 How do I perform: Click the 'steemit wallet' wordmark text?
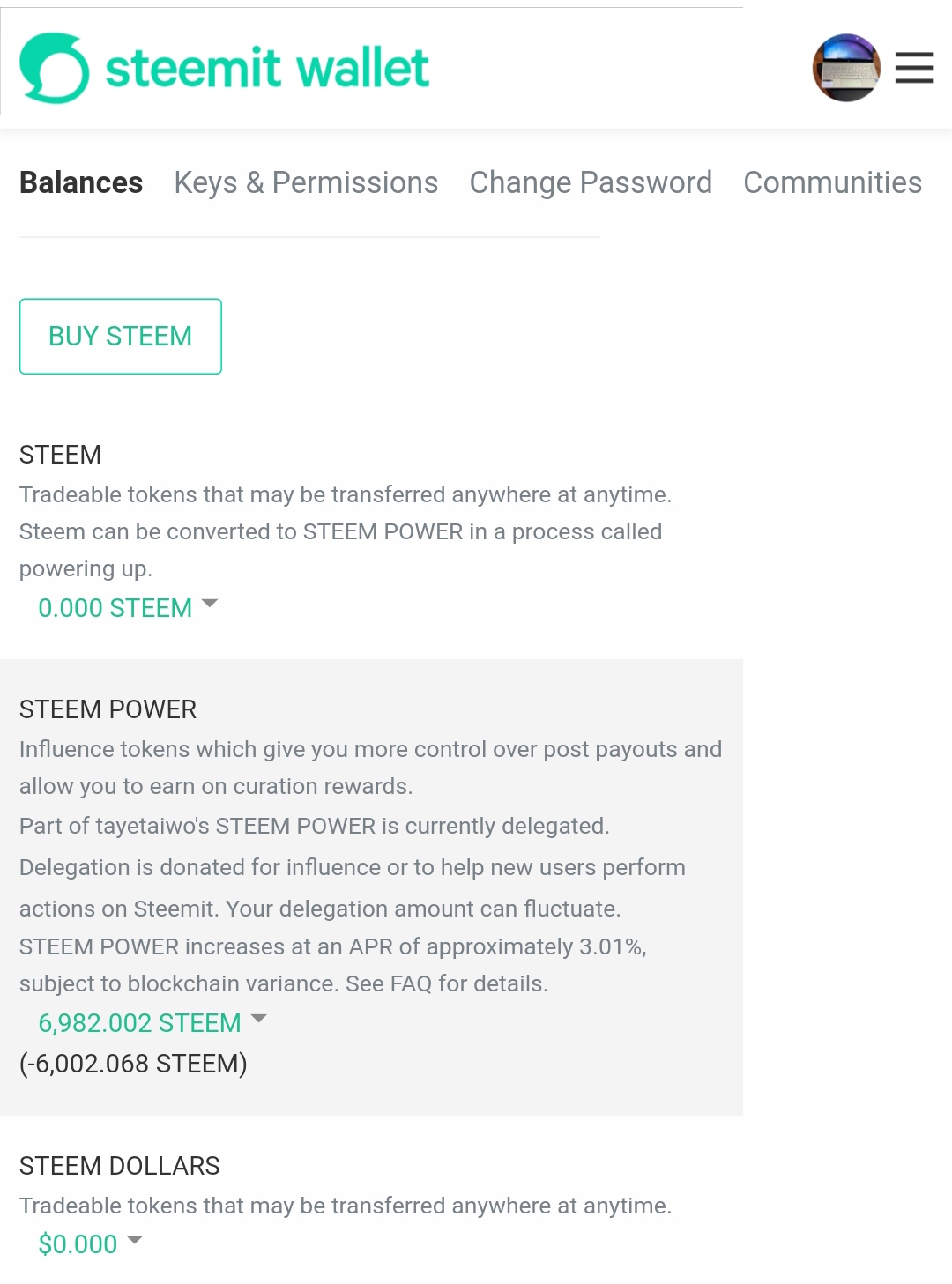tap(267, 69)
